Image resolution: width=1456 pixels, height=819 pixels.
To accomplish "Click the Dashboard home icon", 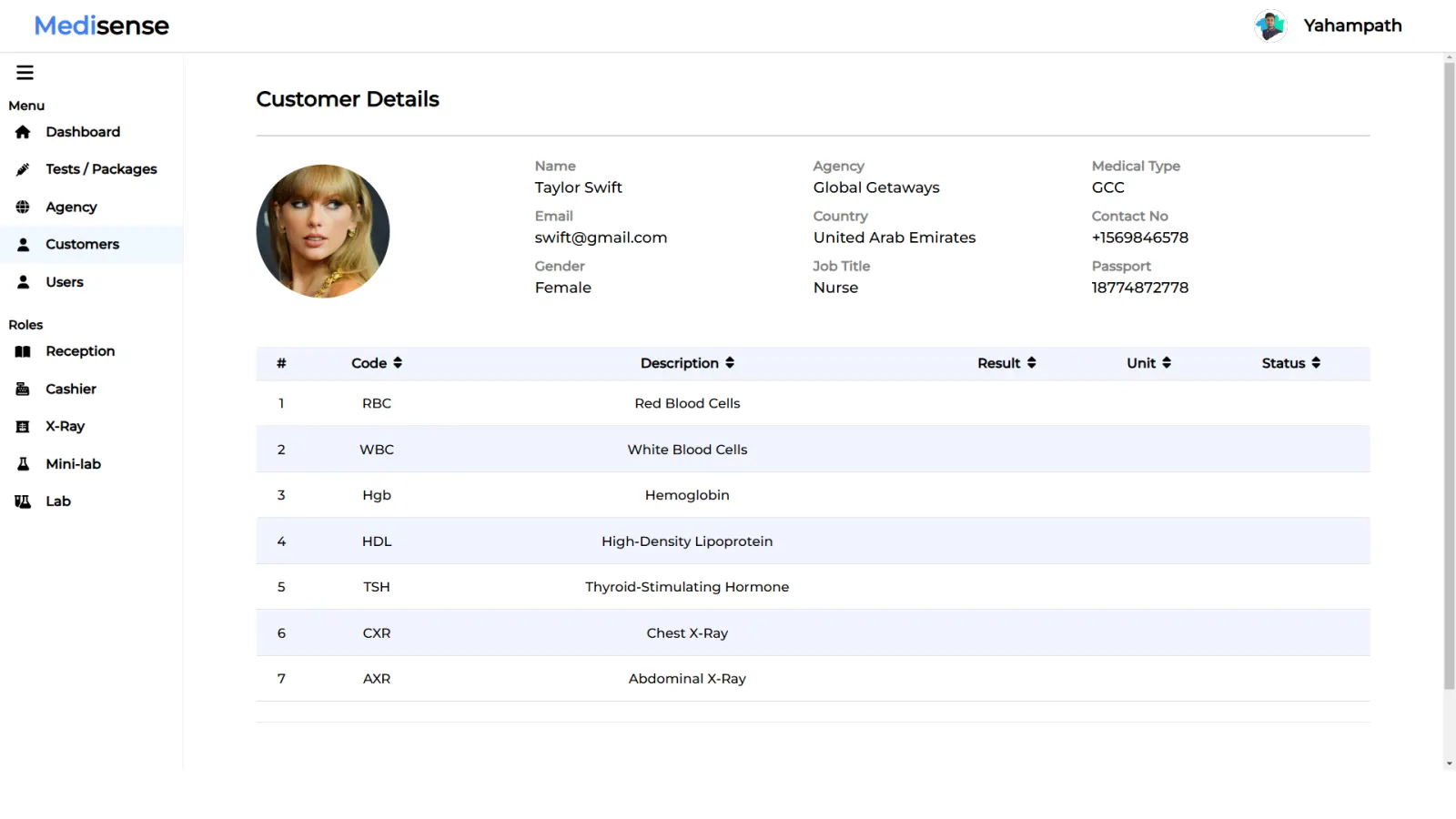I will point(23,132).
